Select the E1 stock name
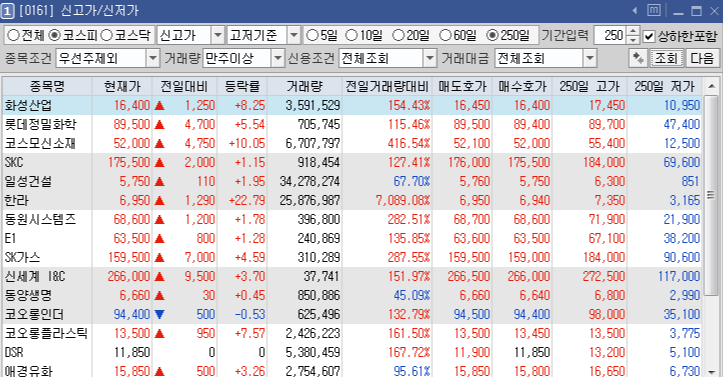Screen dimensions: 723x377 pos(10,238)
